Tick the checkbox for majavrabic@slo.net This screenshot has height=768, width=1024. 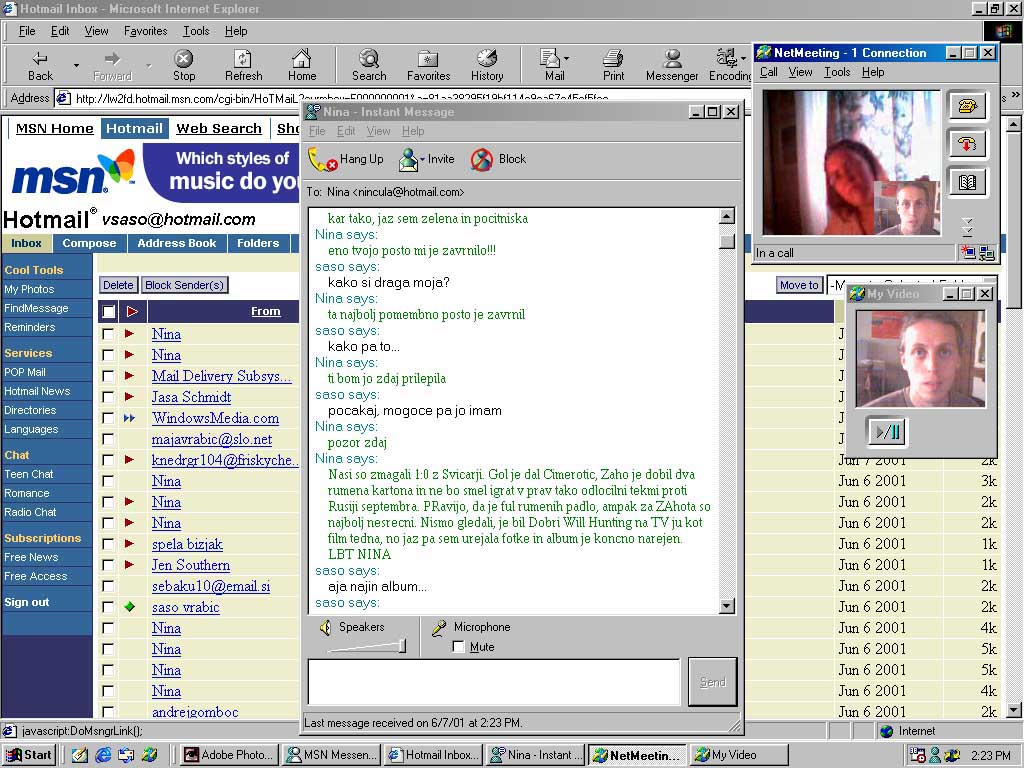coord(108,439)
